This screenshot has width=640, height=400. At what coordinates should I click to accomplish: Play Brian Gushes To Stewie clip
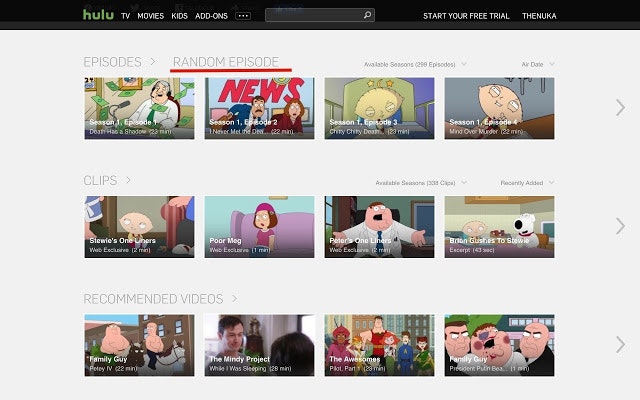tap(499, 227)
